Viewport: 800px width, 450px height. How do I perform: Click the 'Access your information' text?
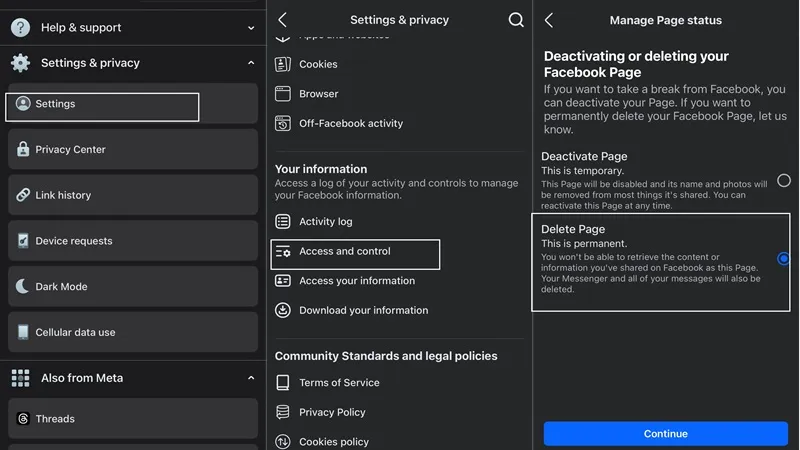357,281
